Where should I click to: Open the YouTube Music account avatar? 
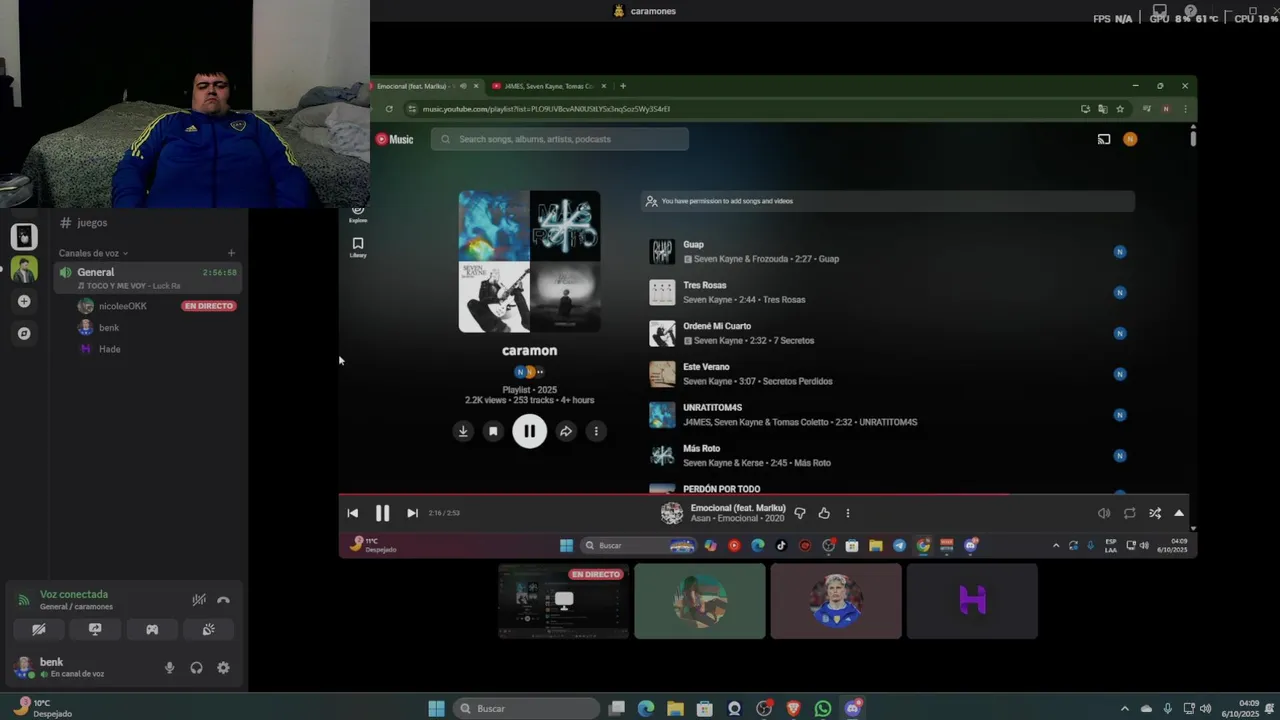[1130, 139]
